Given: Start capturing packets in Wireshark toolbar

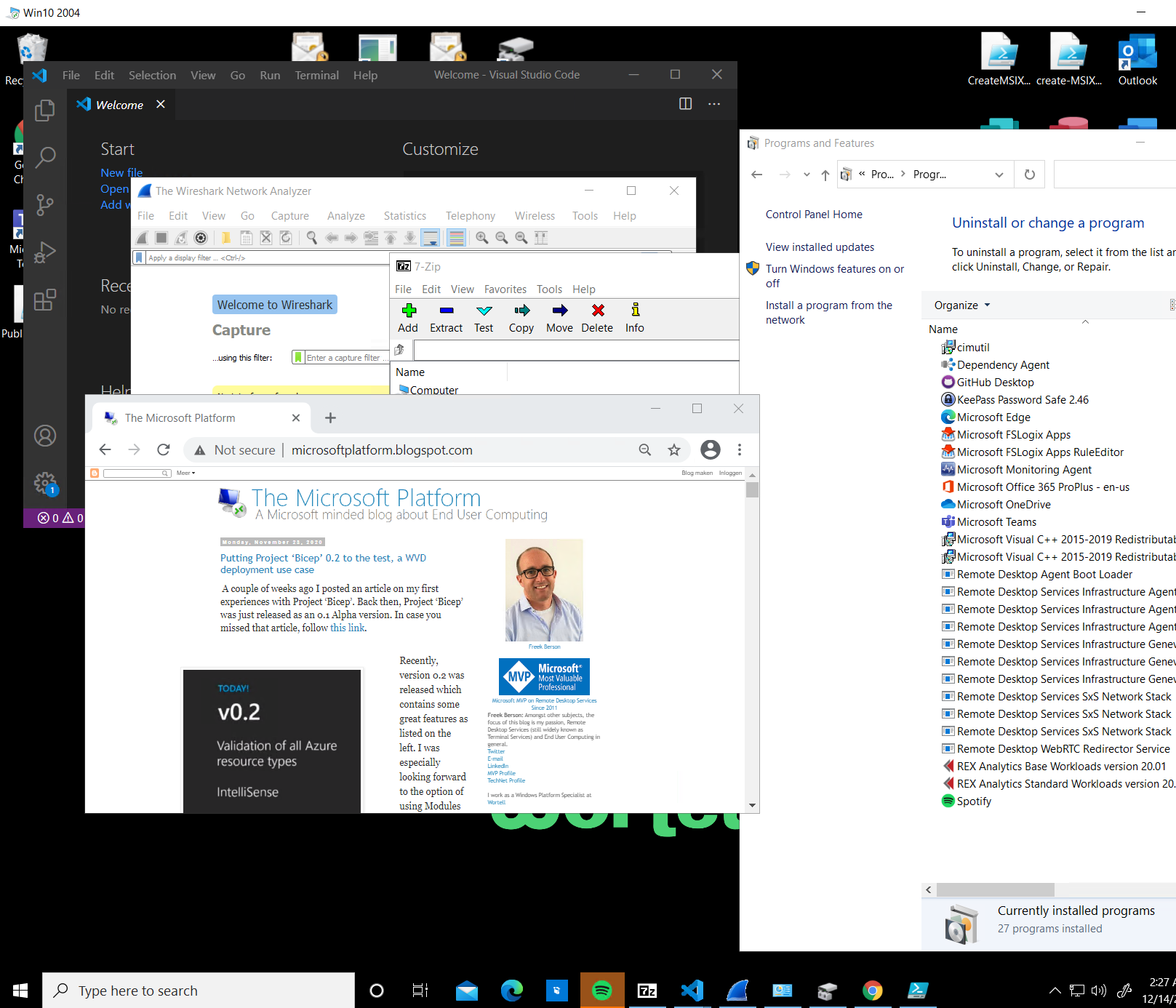Looking at the screenshot, I should click(143, 238).
